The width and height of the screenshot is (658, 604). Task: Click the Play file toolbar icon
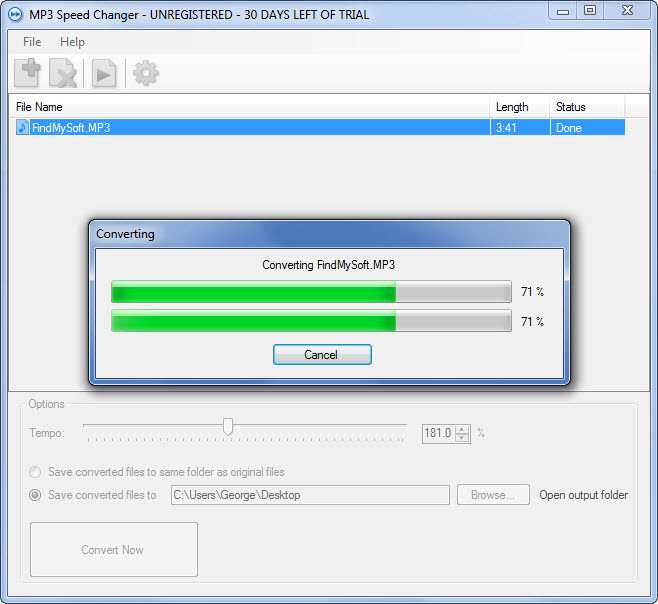coord(104,73)
